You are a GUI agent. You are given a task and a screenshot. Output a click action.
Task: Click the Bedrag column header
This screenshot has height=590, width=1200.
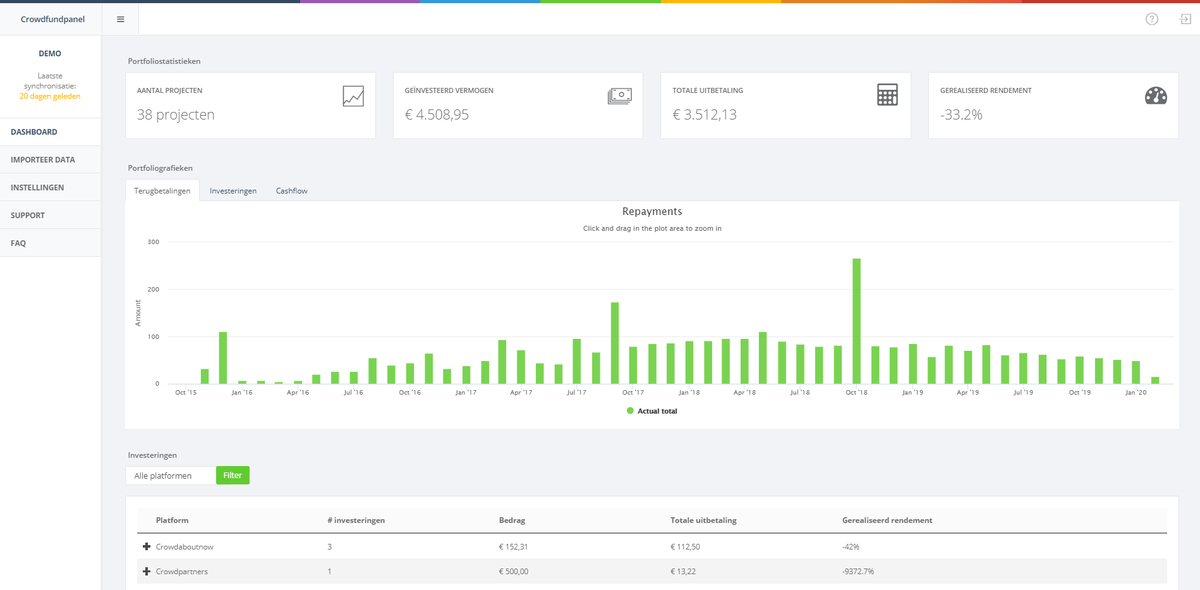pos(512,520)
